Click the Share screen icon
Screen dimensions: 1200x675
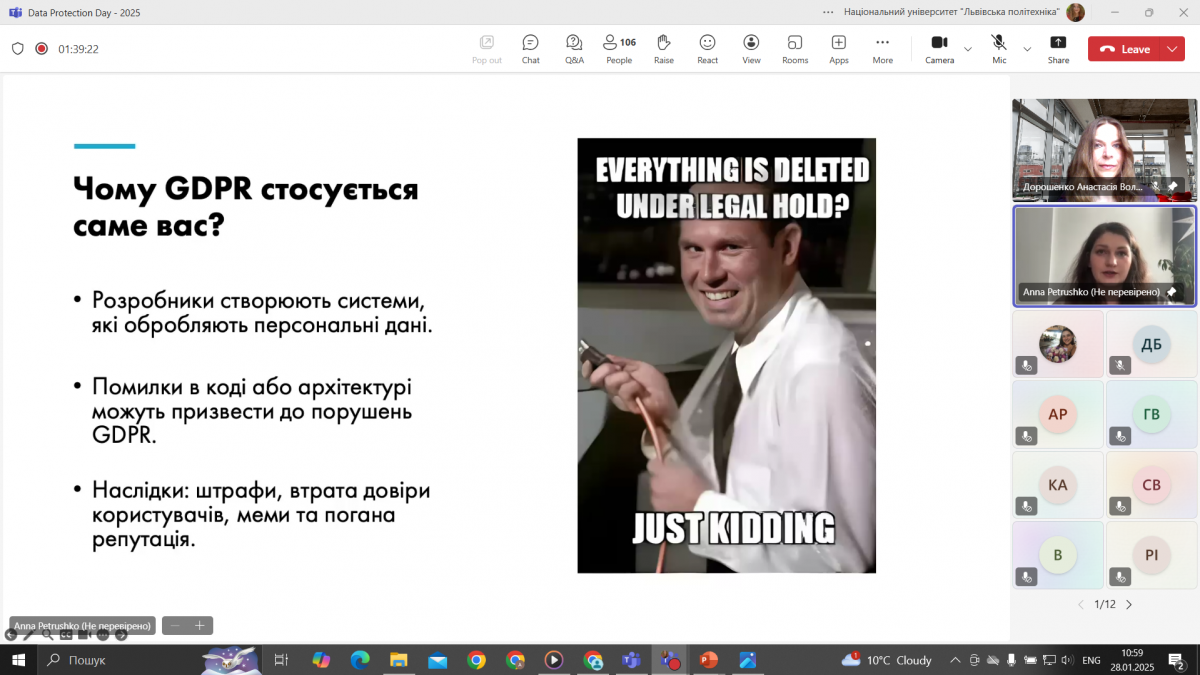pyautogui.click(x=1058, y=48)
